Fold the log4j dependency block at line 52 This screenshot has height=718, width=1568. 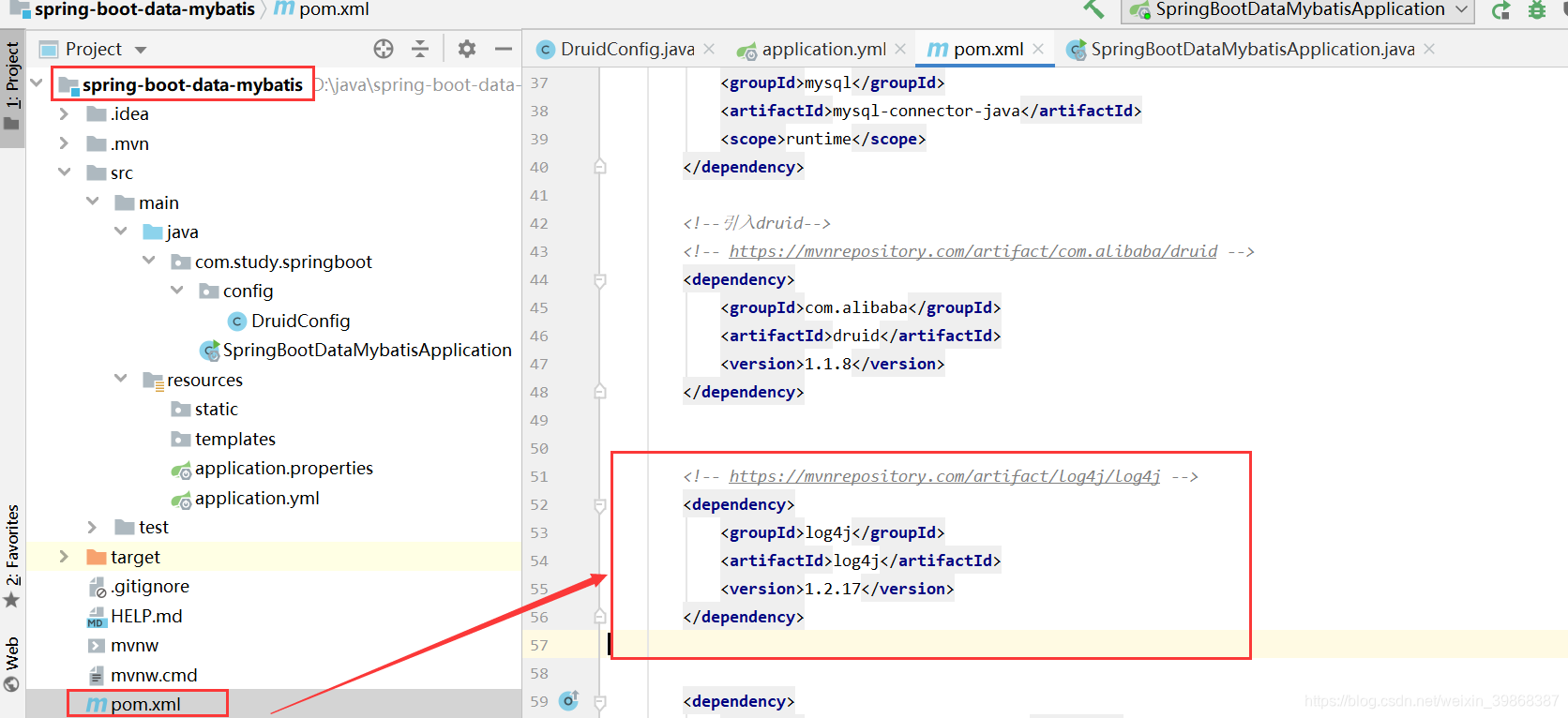point(599,504)
